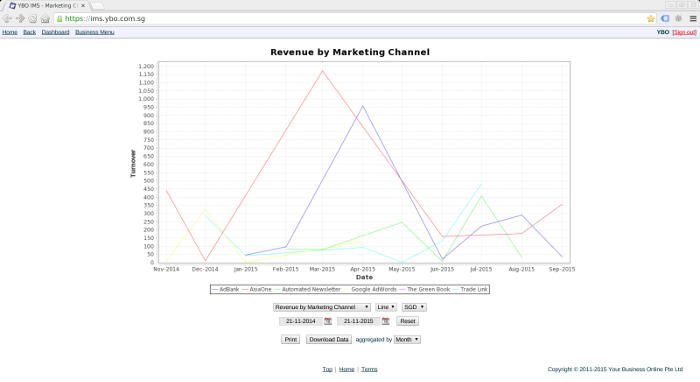Viewport: 700px width, 382px height.
Task: Open the Dashboard link
Action: 55,32
